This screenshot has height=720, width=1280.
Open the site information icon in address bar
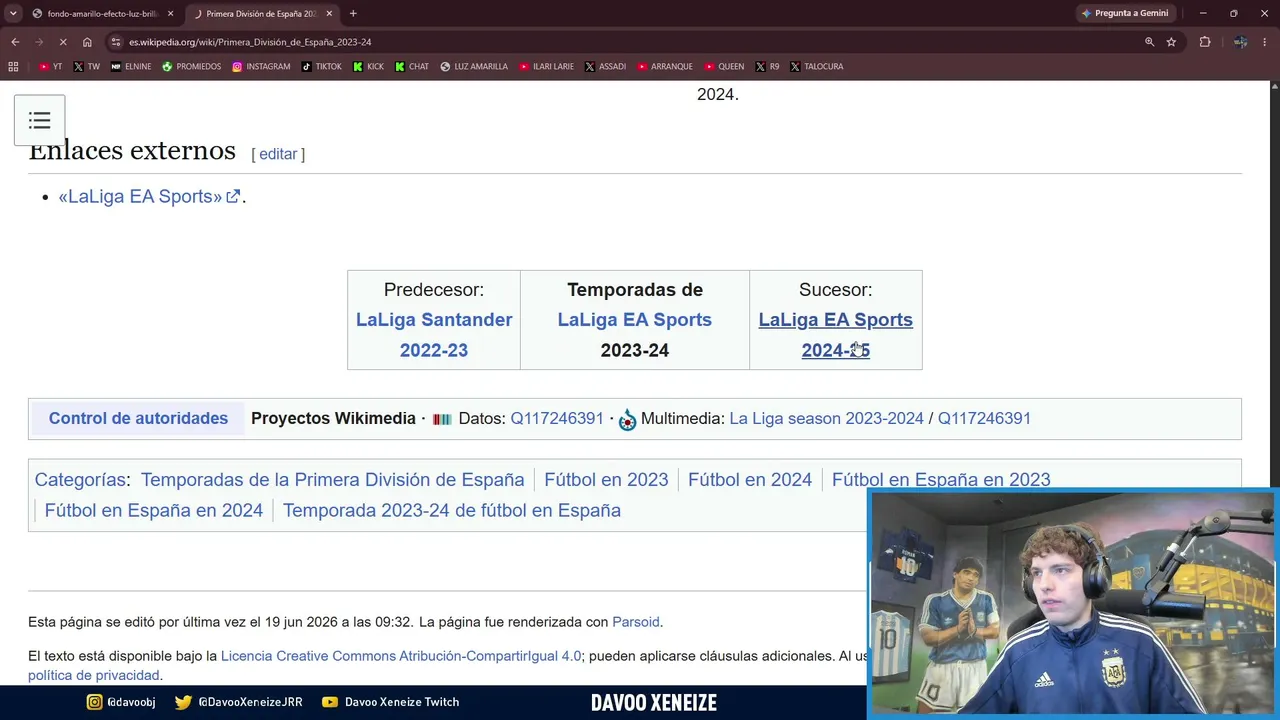[x=116, y=42]
